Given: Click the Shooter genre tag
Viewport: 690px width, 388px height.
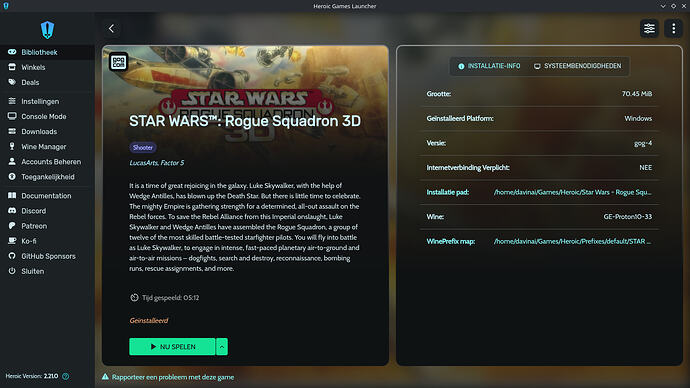Looking at the screenshot, I should coord(143,147).
